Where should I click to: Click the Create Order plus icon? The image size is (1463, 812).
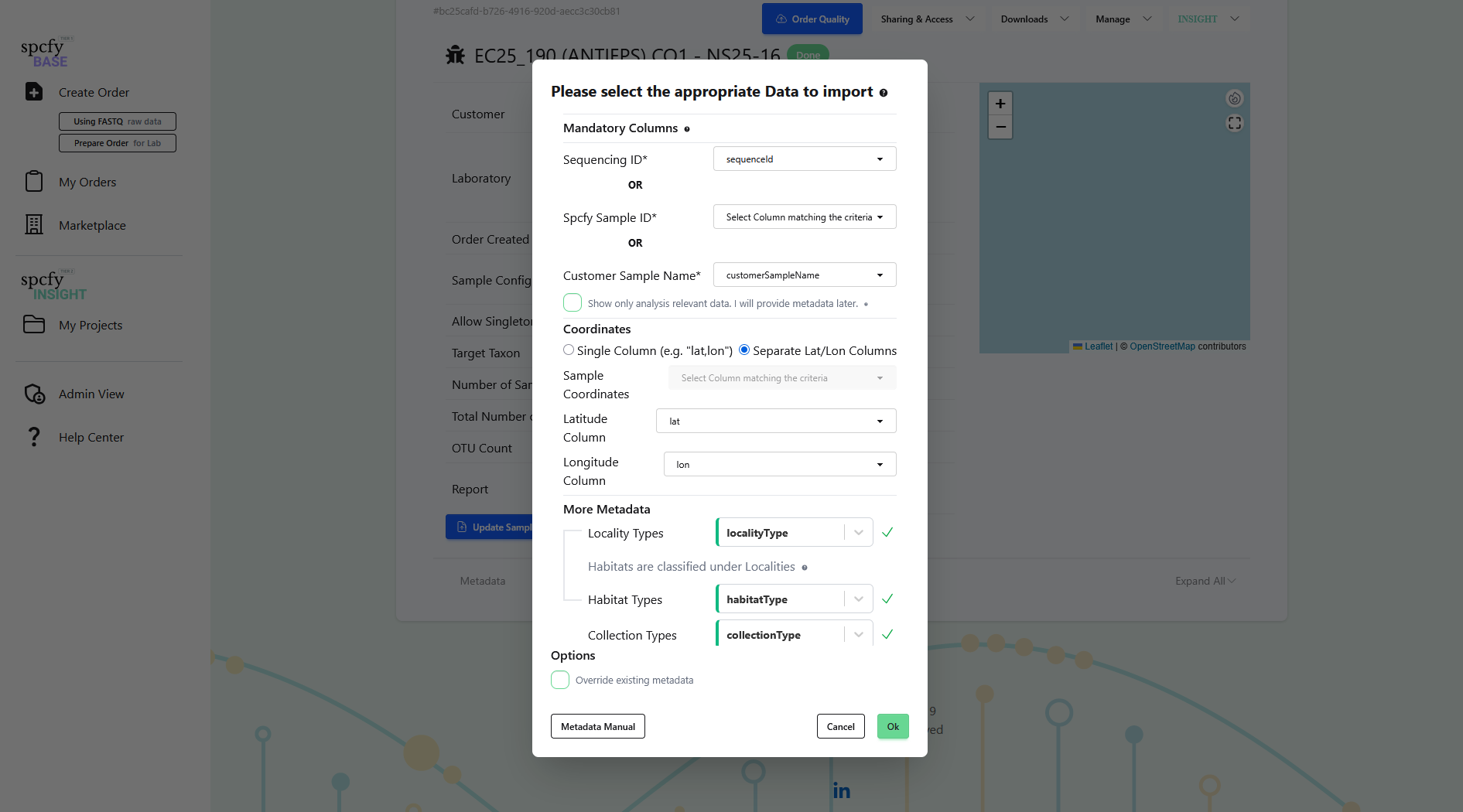(x=34, y=91)
